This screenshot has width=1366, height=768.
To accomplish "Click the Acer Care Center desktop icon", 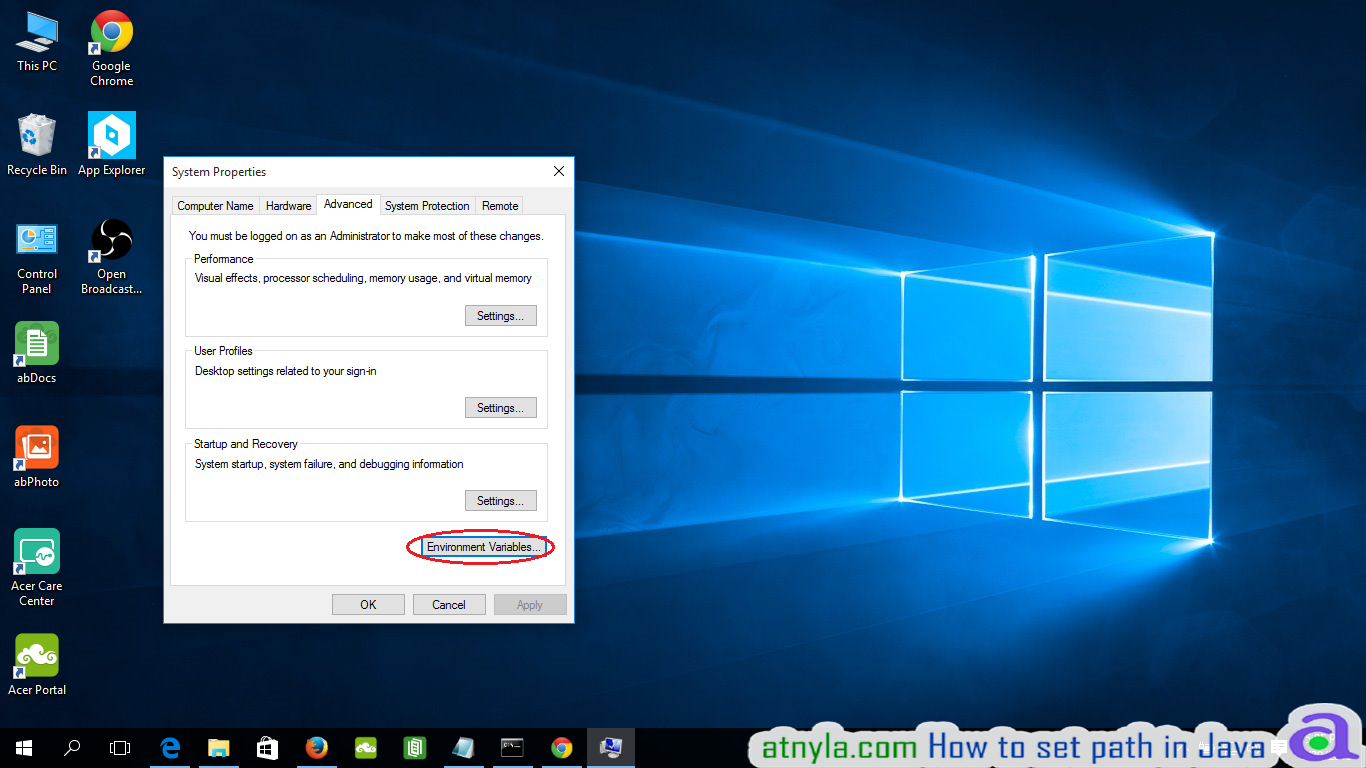I will (37, 566).
